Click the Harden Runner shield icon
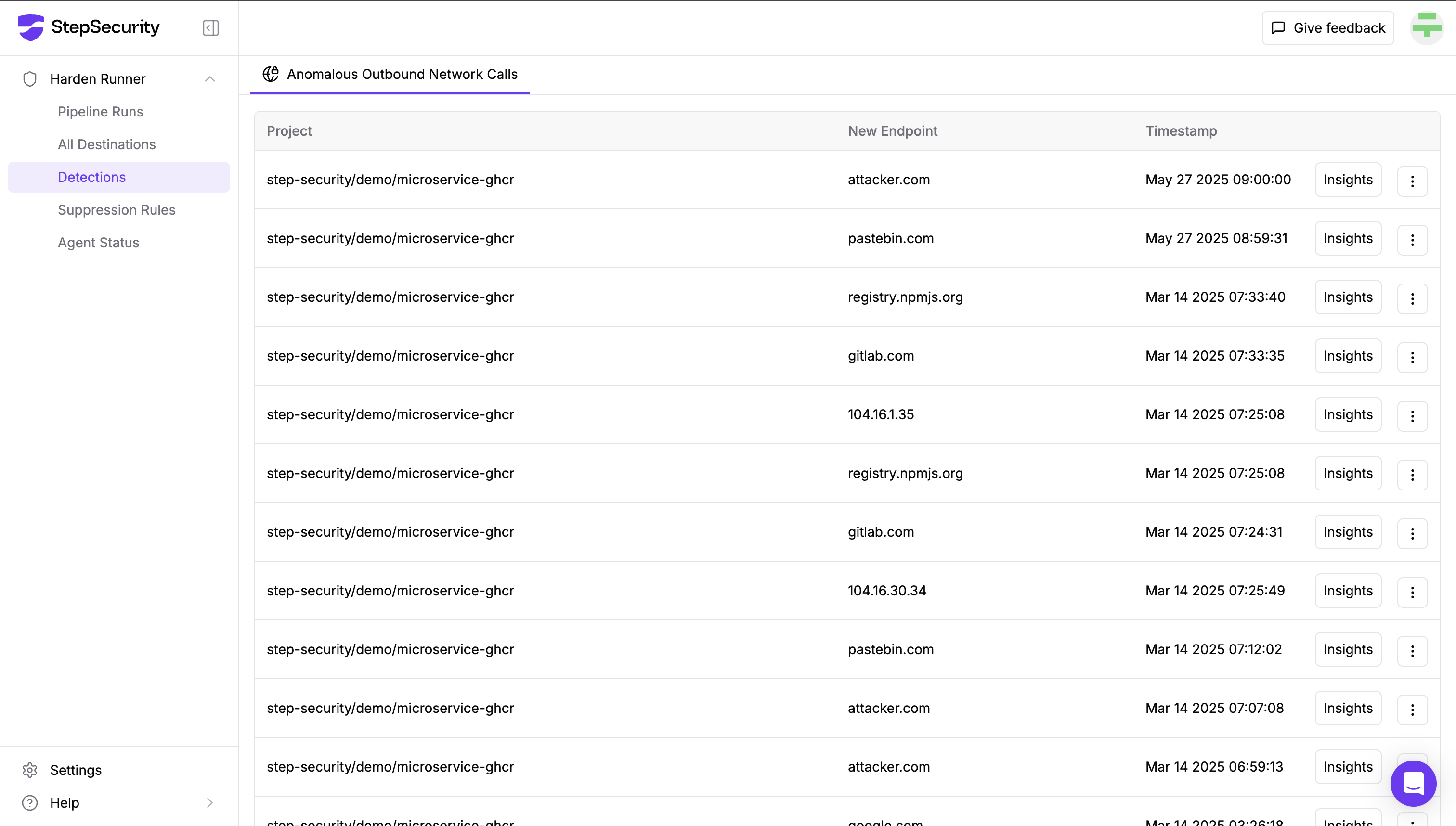Screen dimensions: 1456x826 click(x=30, y=79)
